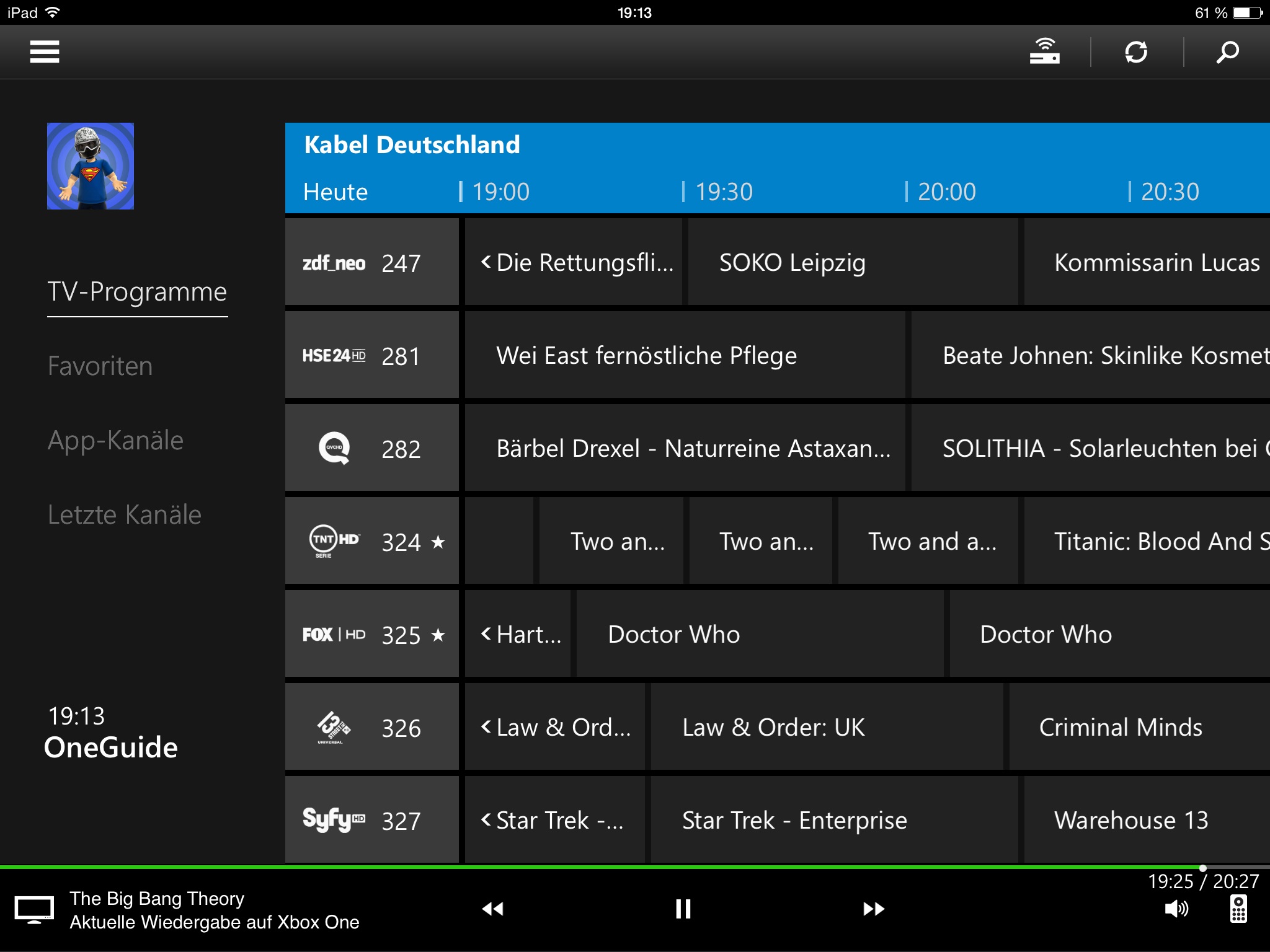
Task: Open search with the magnifier icon
Action: [x=1227, y=52]
